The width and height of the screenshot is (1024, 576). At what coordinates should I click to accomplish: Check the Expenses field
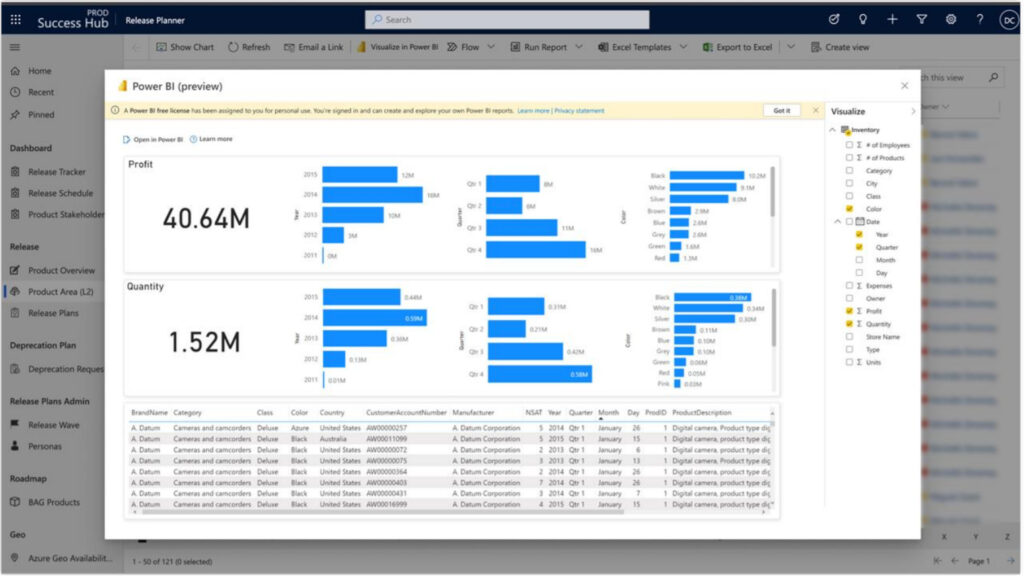coord(849,285)
